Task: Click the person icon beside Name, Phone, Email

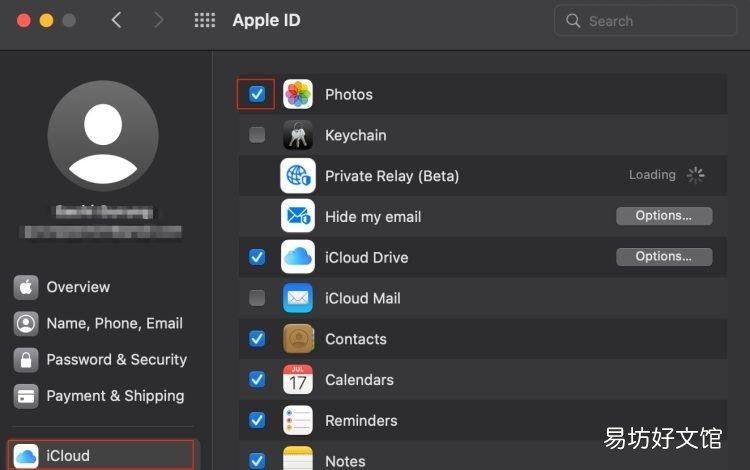Action: pyautogui.click(x=26, y=324)
